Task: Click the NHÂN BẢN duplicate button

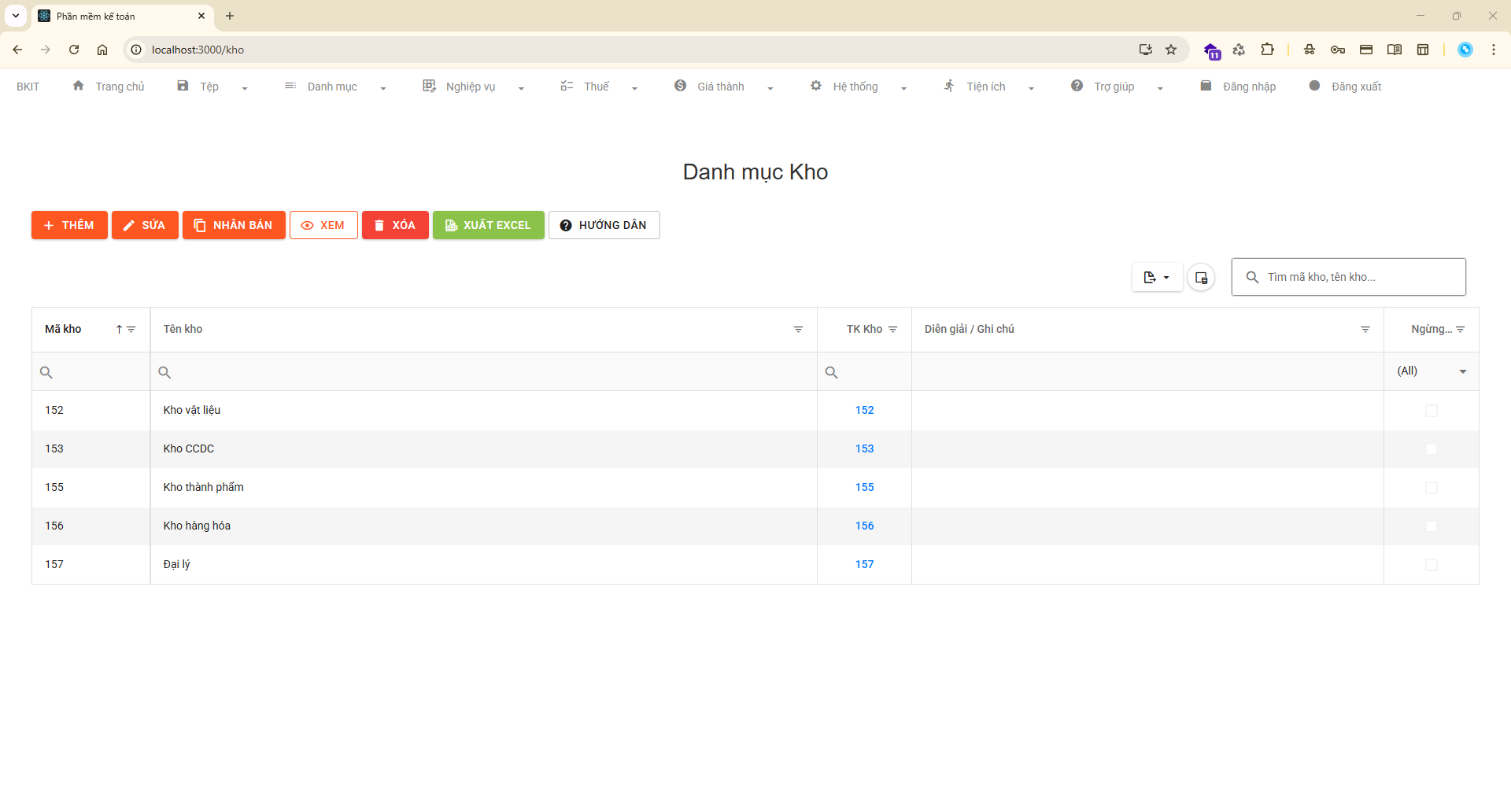Action: [234, 225]
